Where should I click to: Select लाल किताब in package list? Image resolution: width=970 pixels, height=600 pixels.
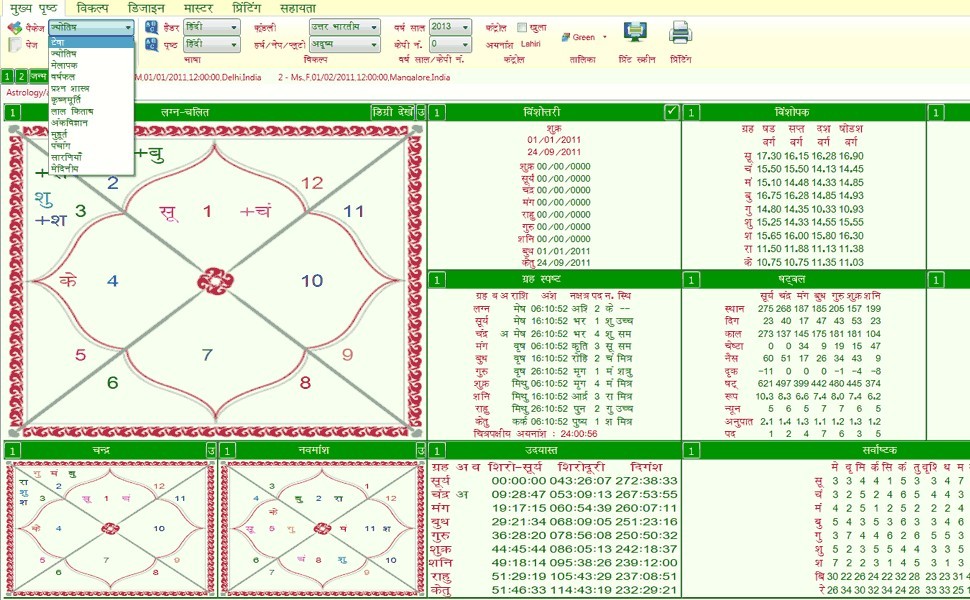[x=92, y=111]
